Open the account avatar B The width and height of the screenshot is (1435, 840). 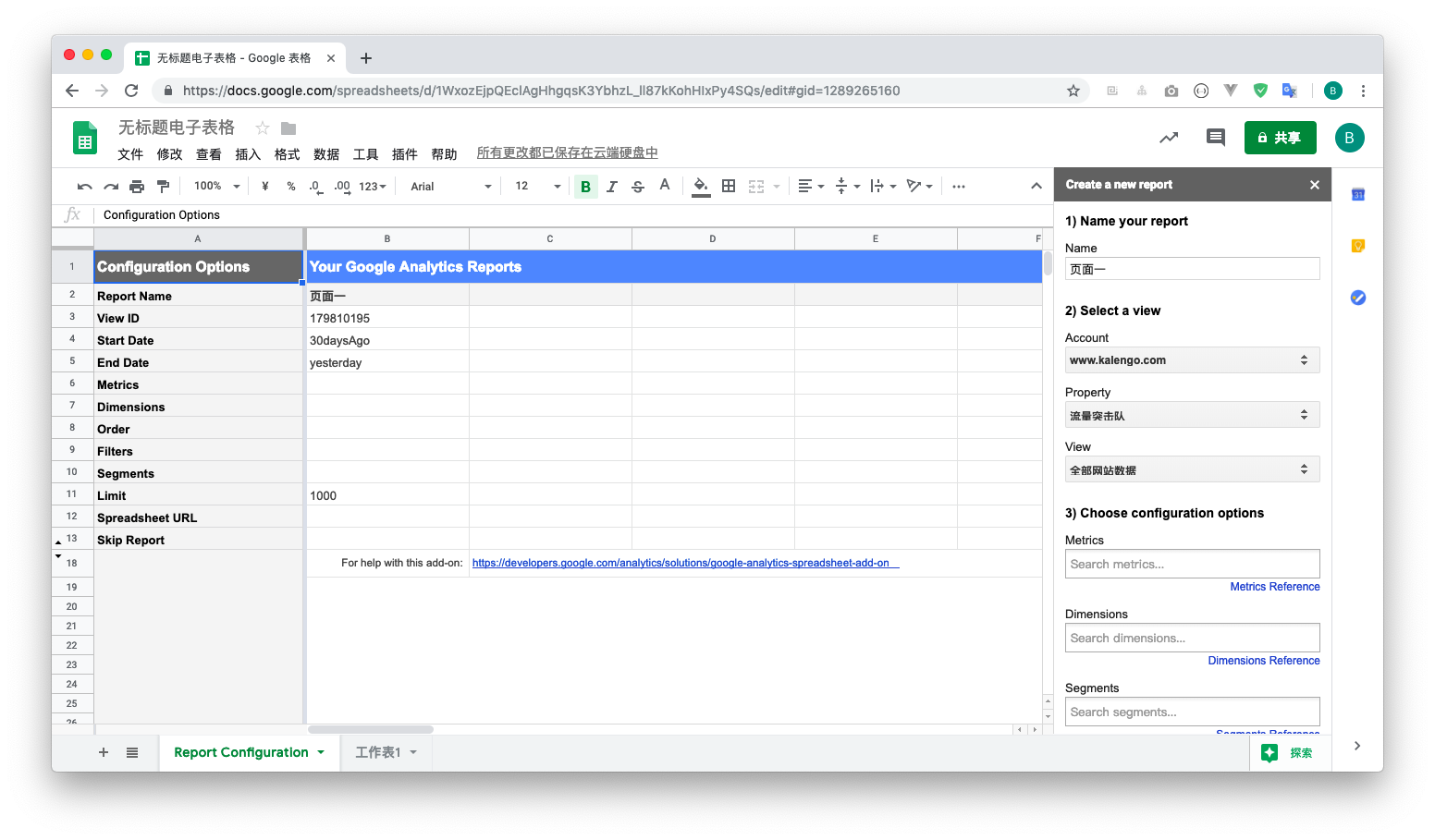click(1349, 138)
